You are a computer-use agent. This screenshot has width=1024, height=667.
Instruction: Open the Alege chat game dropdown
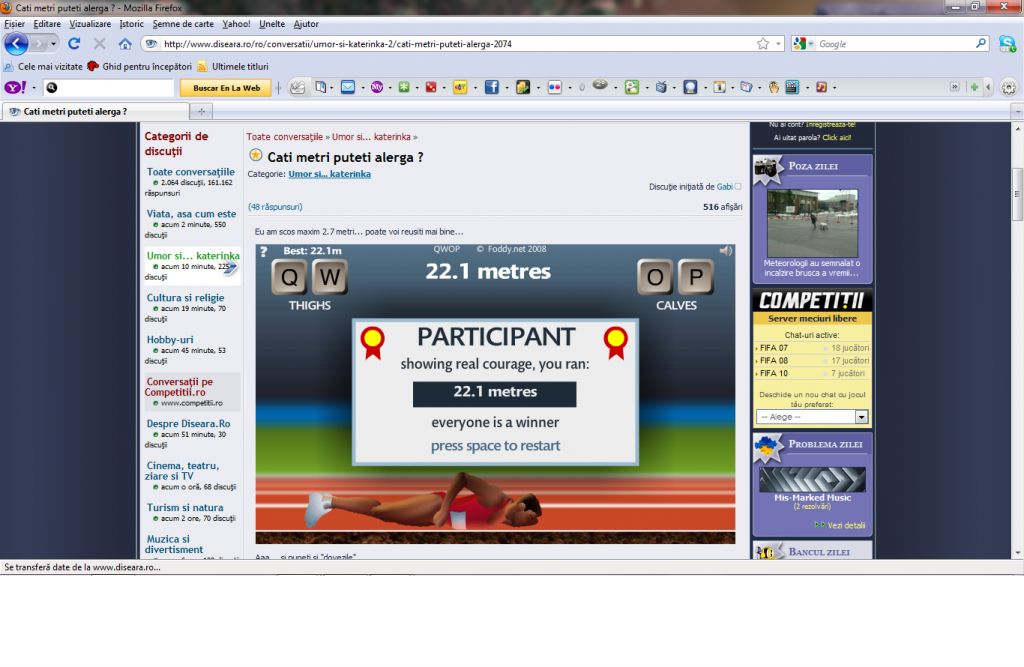pos(861,416)
